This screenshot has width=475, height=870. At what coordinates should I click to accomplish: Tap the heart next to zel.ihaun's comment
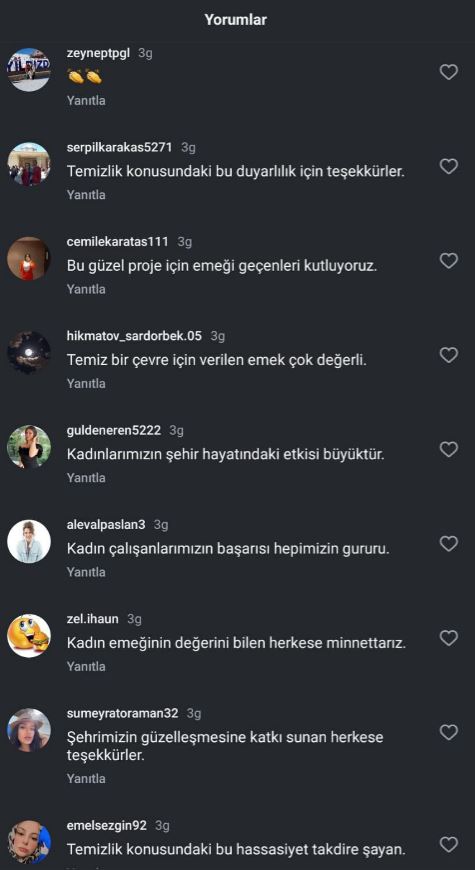(448, 638)
